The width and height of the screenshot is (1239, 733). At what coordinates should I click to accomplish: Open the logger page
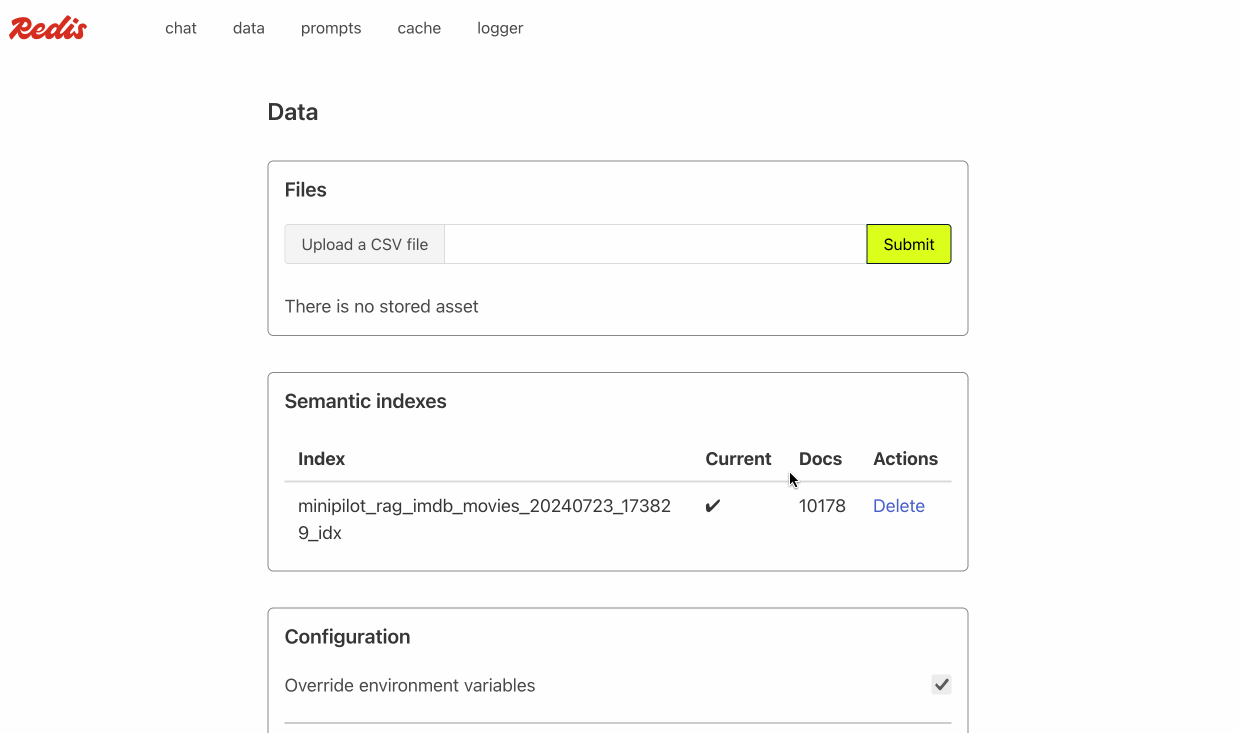tap(500, 28)
